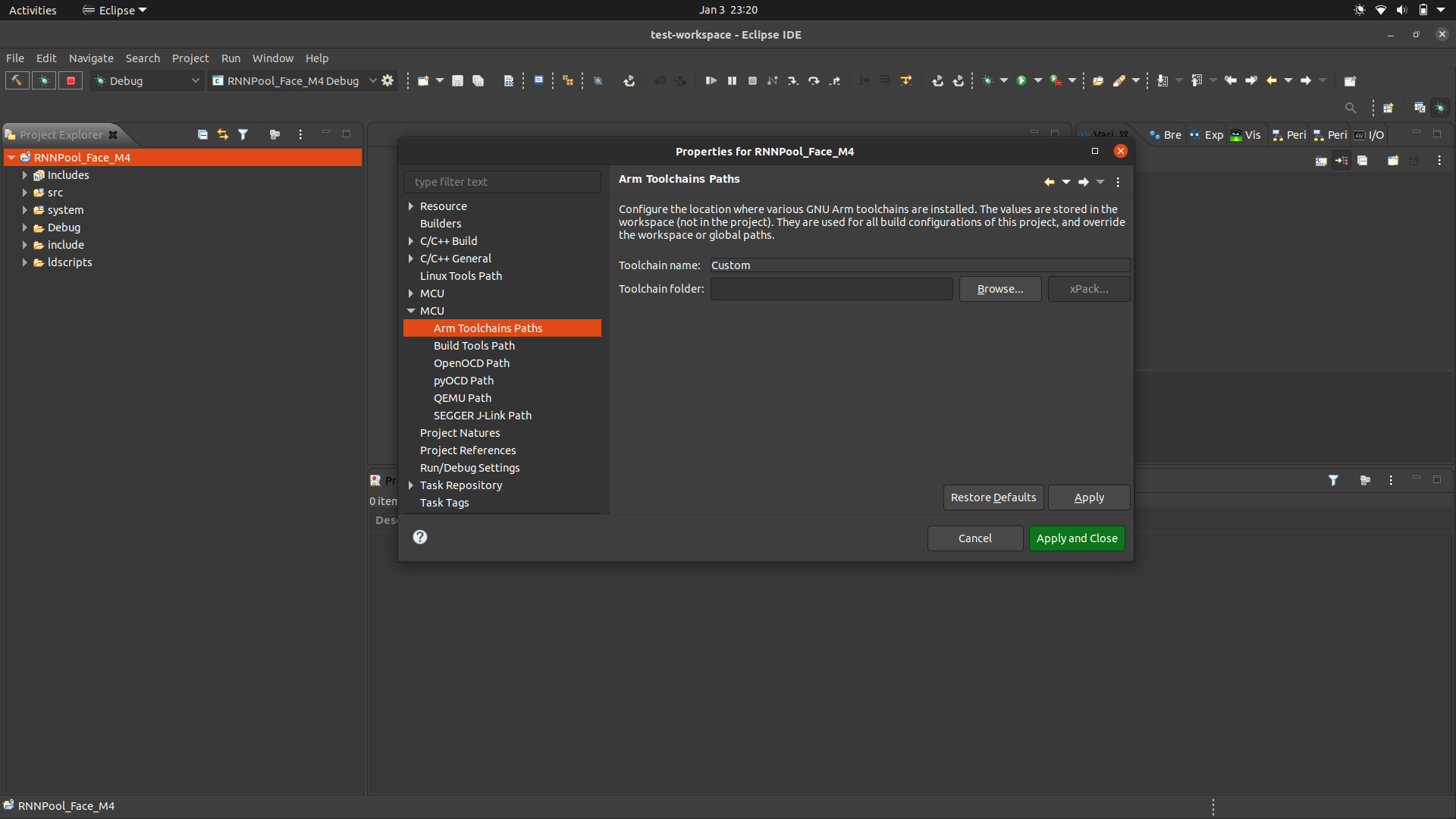Click the toolbar search magnifier icon
The height and width of the screenshot is (819, 1456).
pyautogui.click(x=1350, y=108)
